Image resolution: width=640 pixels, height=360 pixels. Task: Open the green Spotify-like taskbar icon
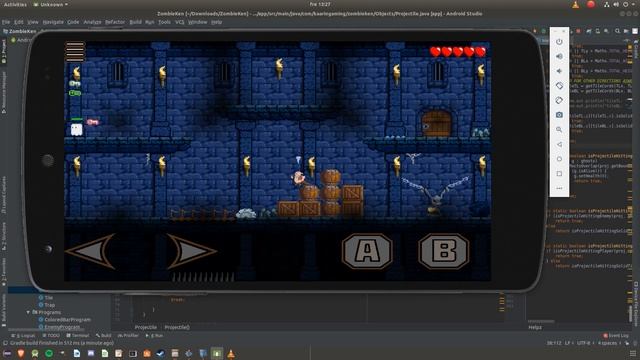(49, 353)
